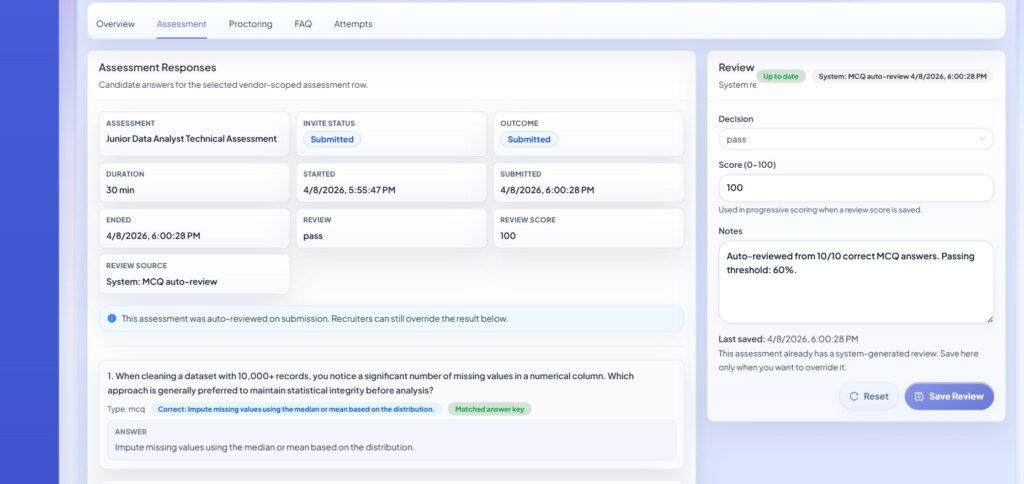This screenshot has width=1024, height=484.
Task: Click the System MCQ auto-review timestamp chip
Action: pos(903,76)
